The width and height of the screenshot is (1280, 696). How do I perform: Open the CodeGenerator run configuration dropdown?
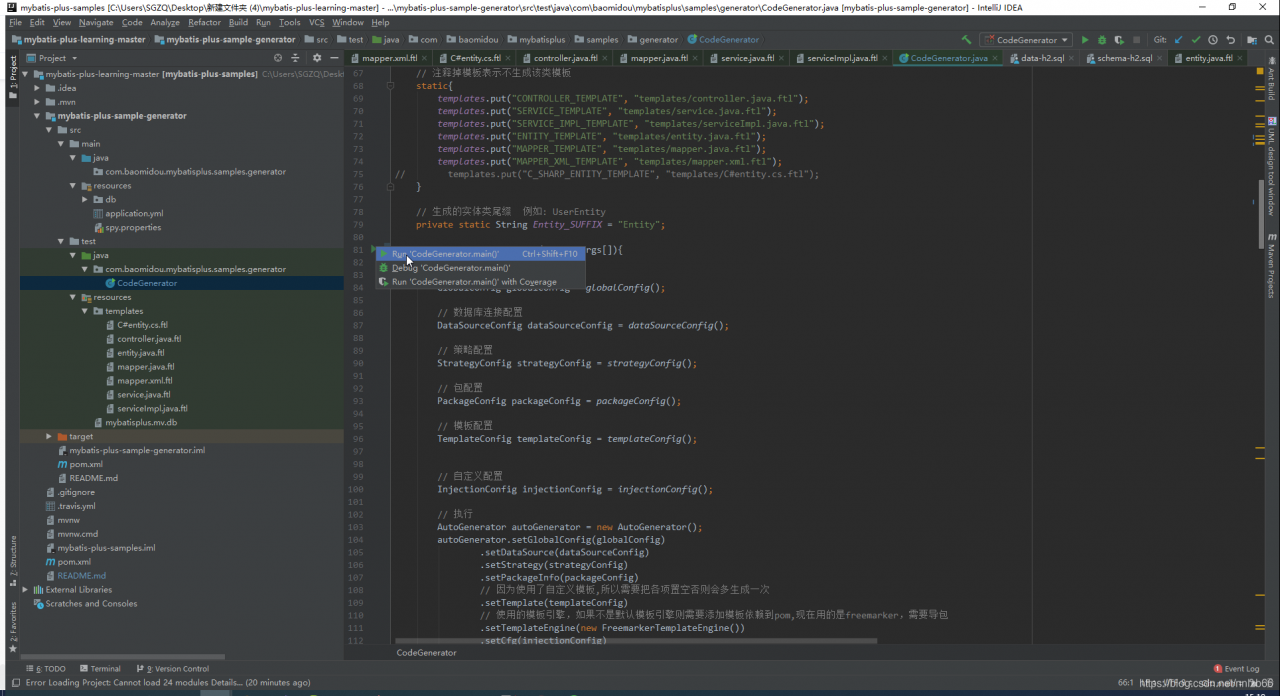(x=1026, y=40)
